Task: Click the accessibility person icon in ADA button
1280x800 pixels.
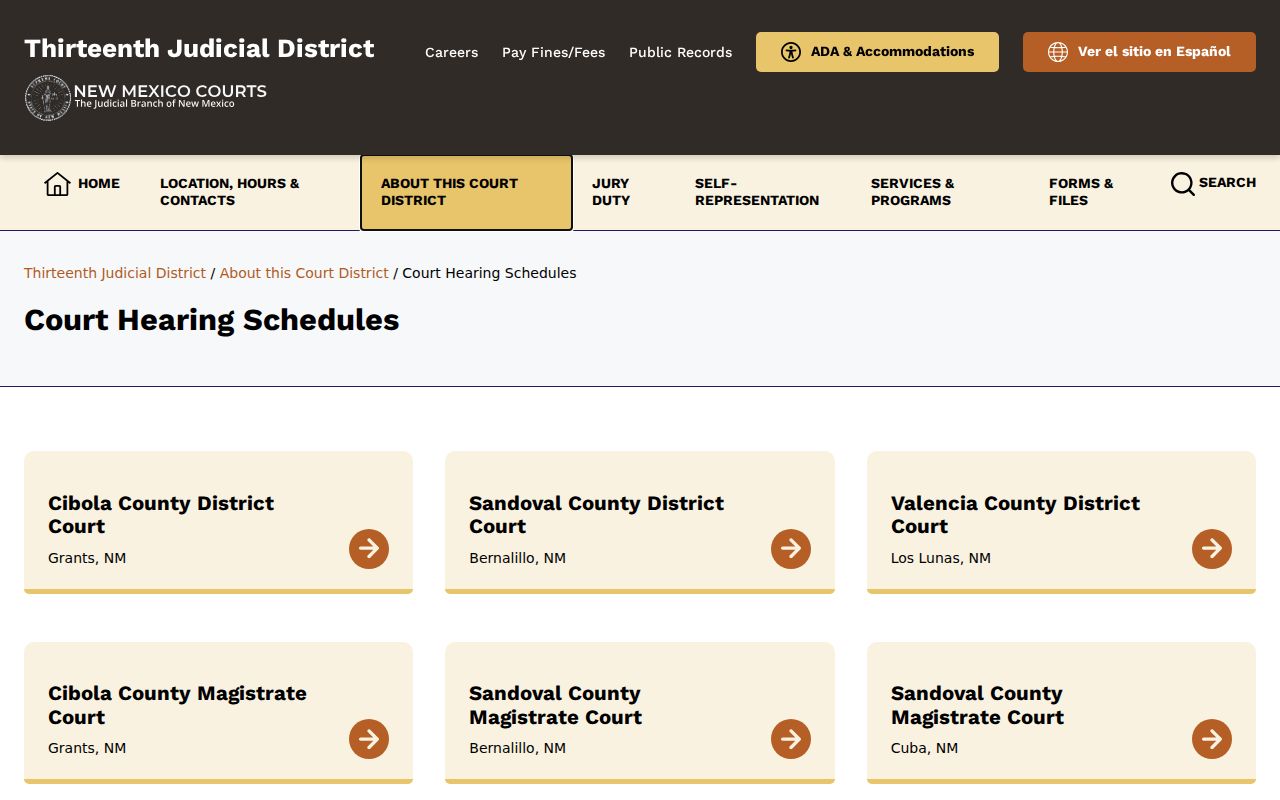Action: click(x=791, y=52)
